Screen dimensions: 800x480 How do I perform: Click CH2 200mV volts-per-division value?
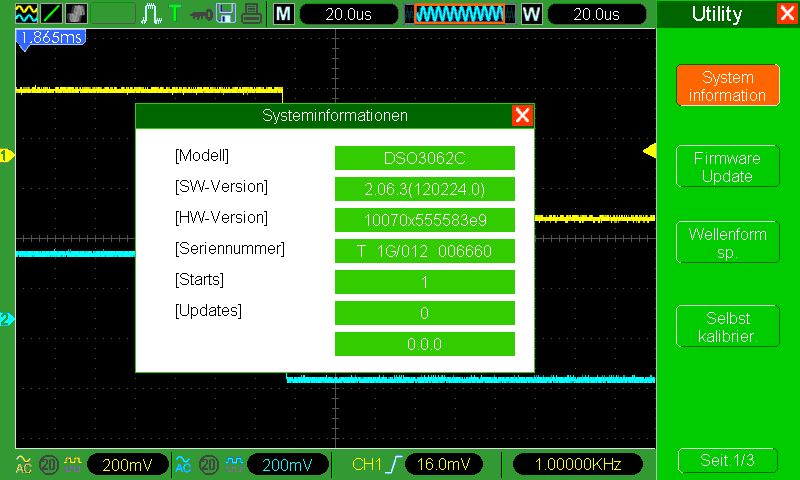tap(288, 465)
